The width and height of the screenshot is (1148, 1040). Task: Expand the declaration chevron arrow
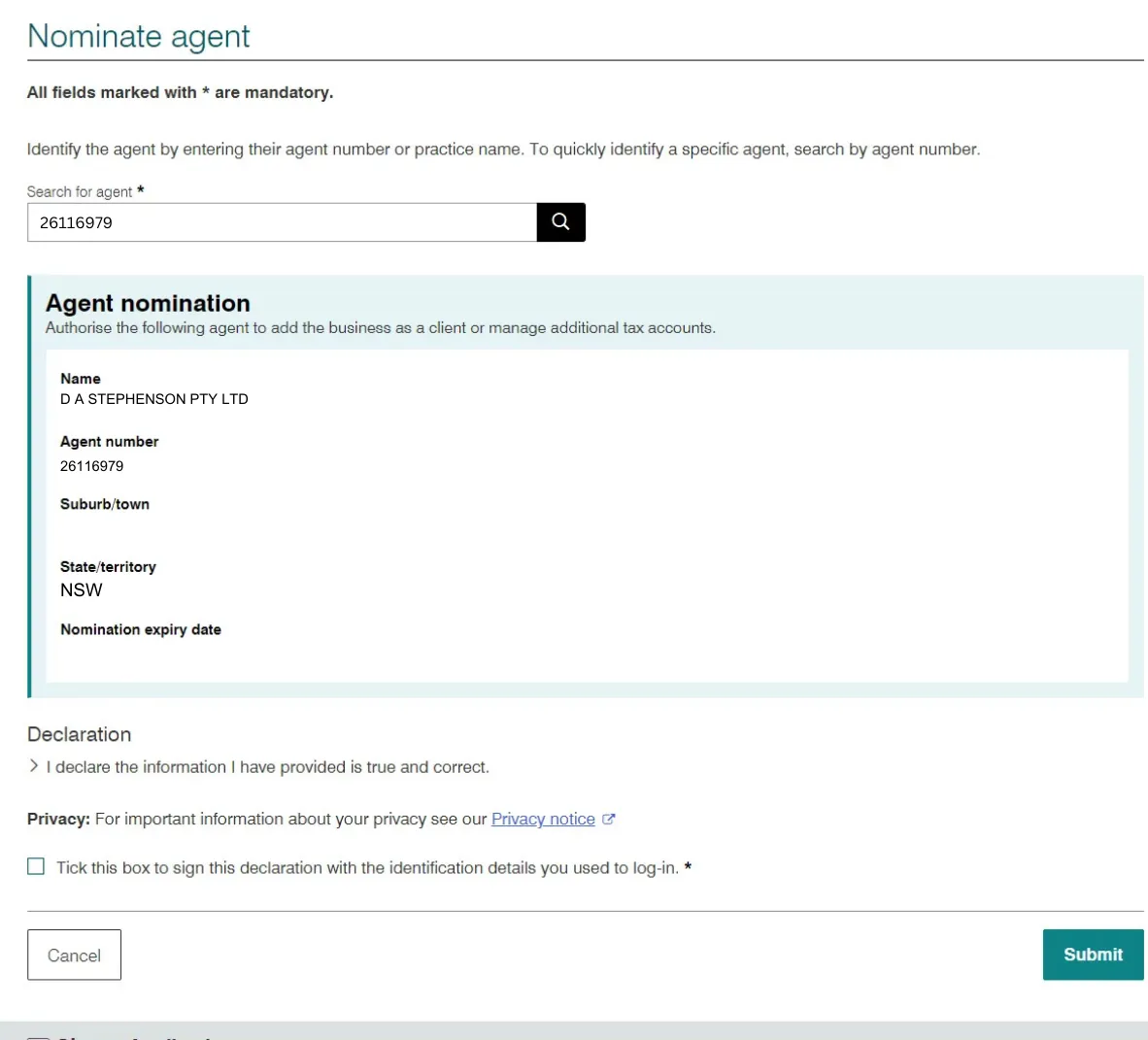34,765
